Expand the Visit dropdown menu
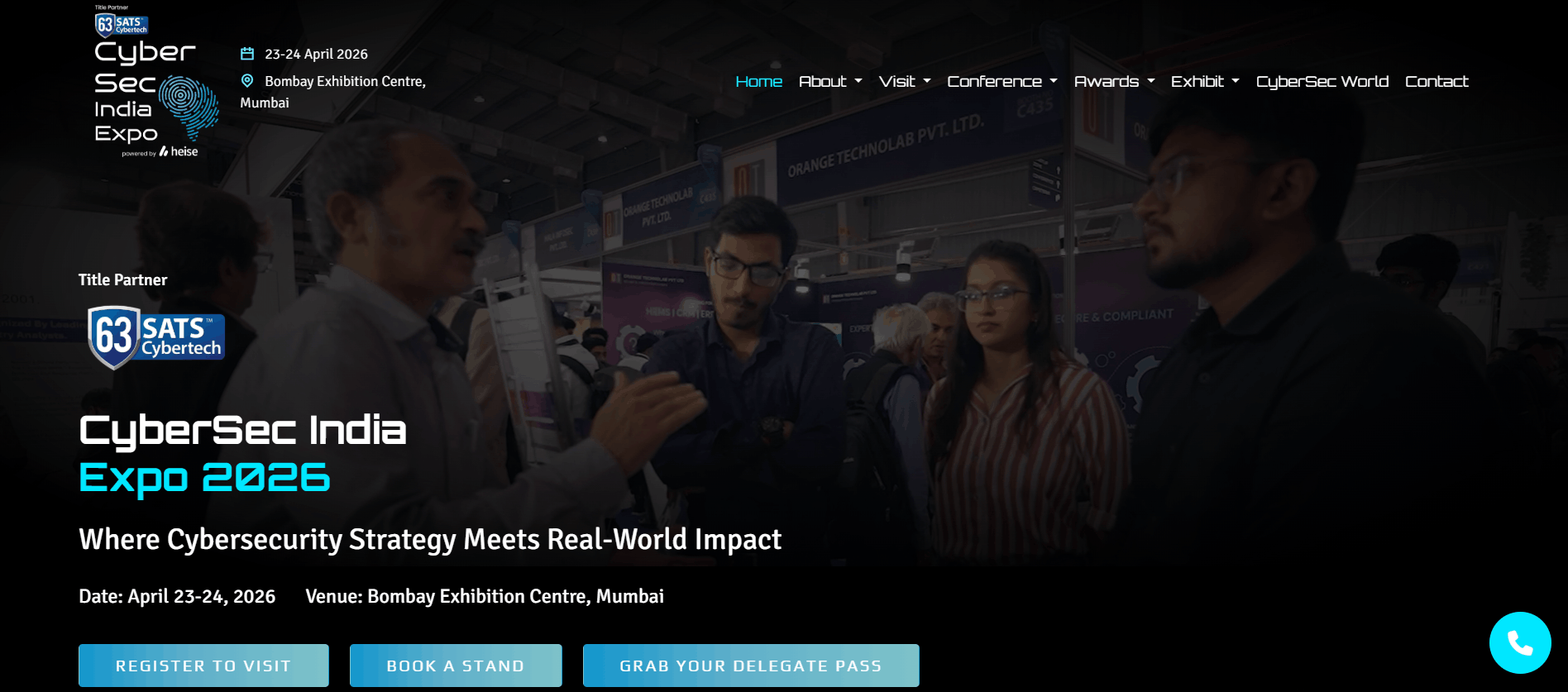This screenshot has height=692, width=1568. point(905,81)
